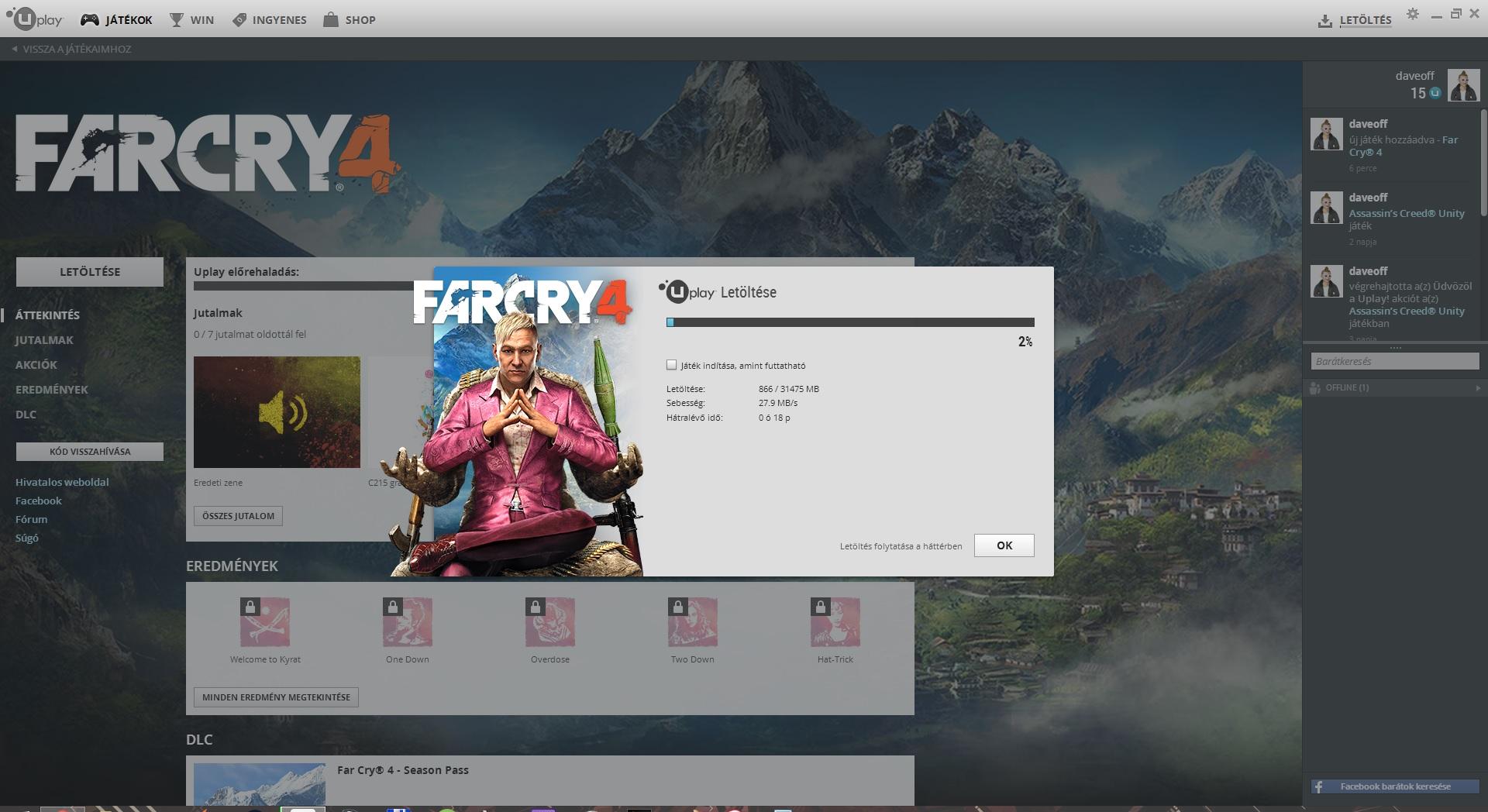Open the Fórum link
This screenshot has height=812, width=1488.
31,519
